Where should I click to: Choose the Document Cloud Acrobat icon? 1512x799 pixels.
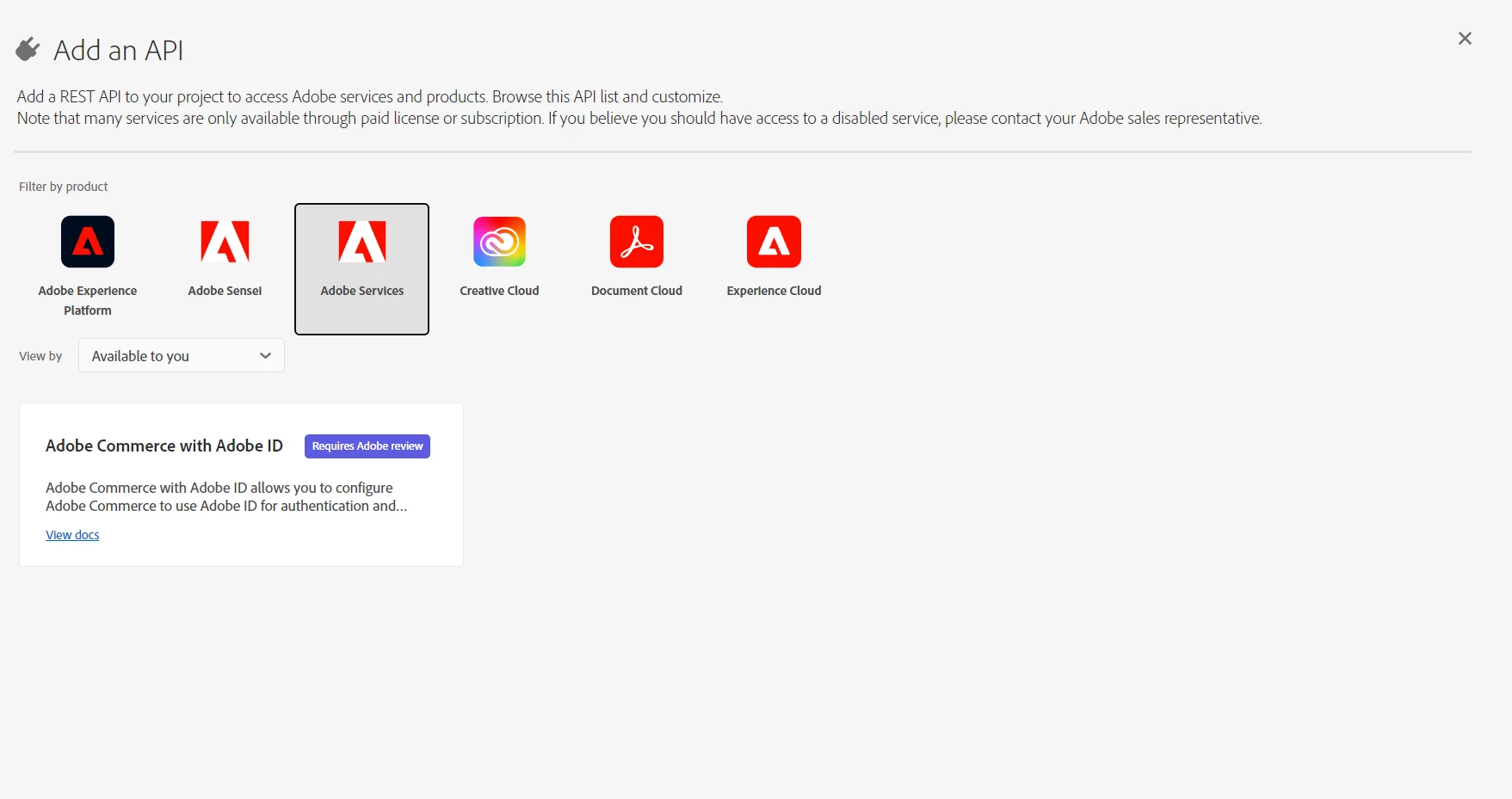click(x=637, y=242)
